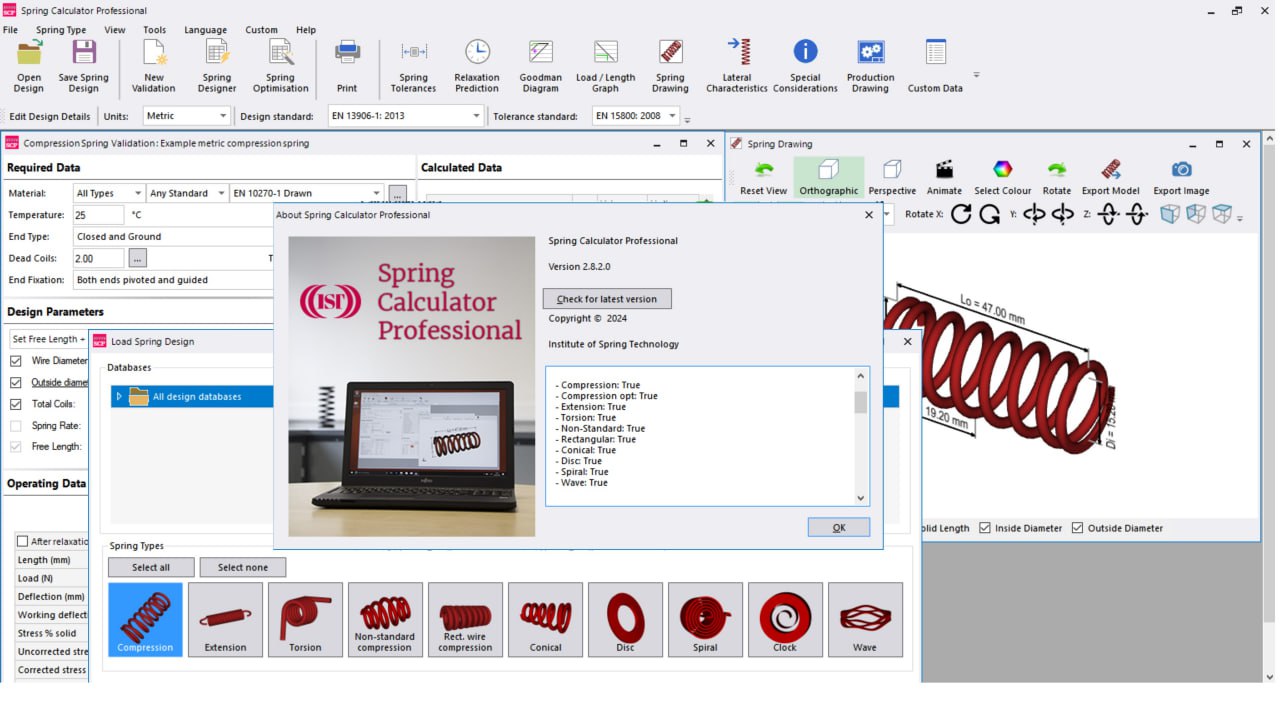The image size is (1280, 720).
Task: Open Custom Data
Action: [935, 67]
